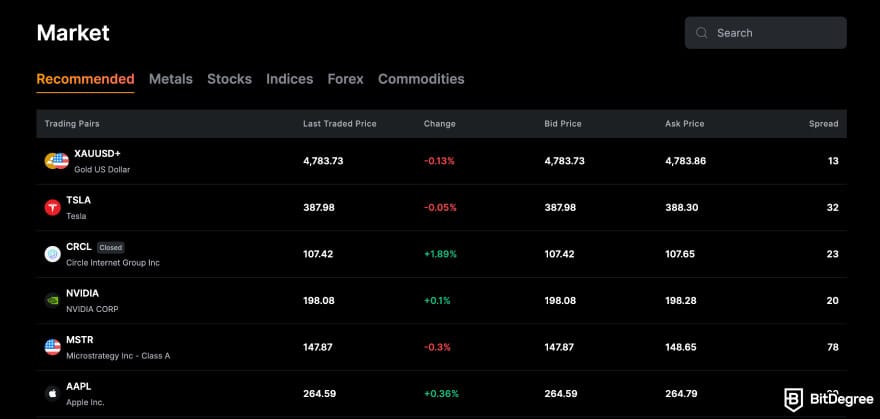Click the Market page heading
This screenshot has height=419, width=880.
[73, 33]
